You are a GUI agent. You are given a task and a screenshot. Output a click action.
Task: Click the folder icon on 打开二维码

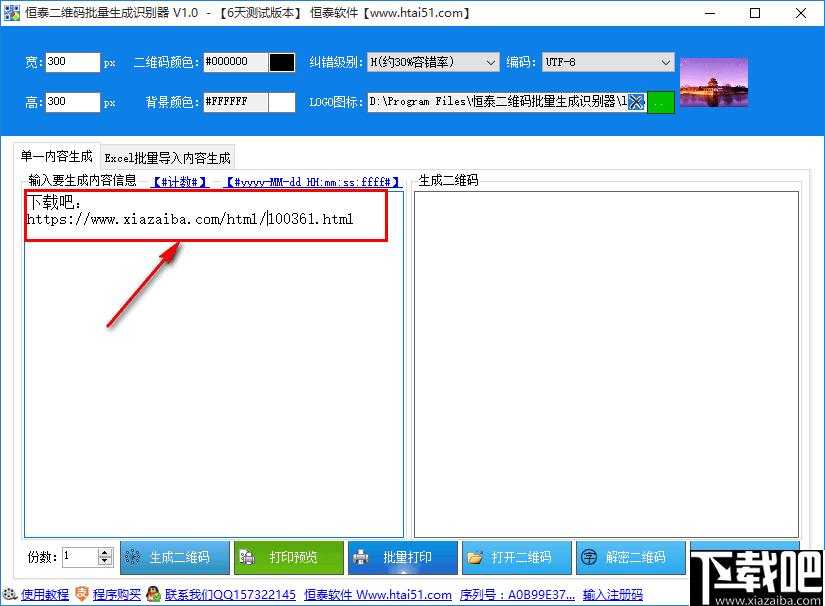[475, 557]
